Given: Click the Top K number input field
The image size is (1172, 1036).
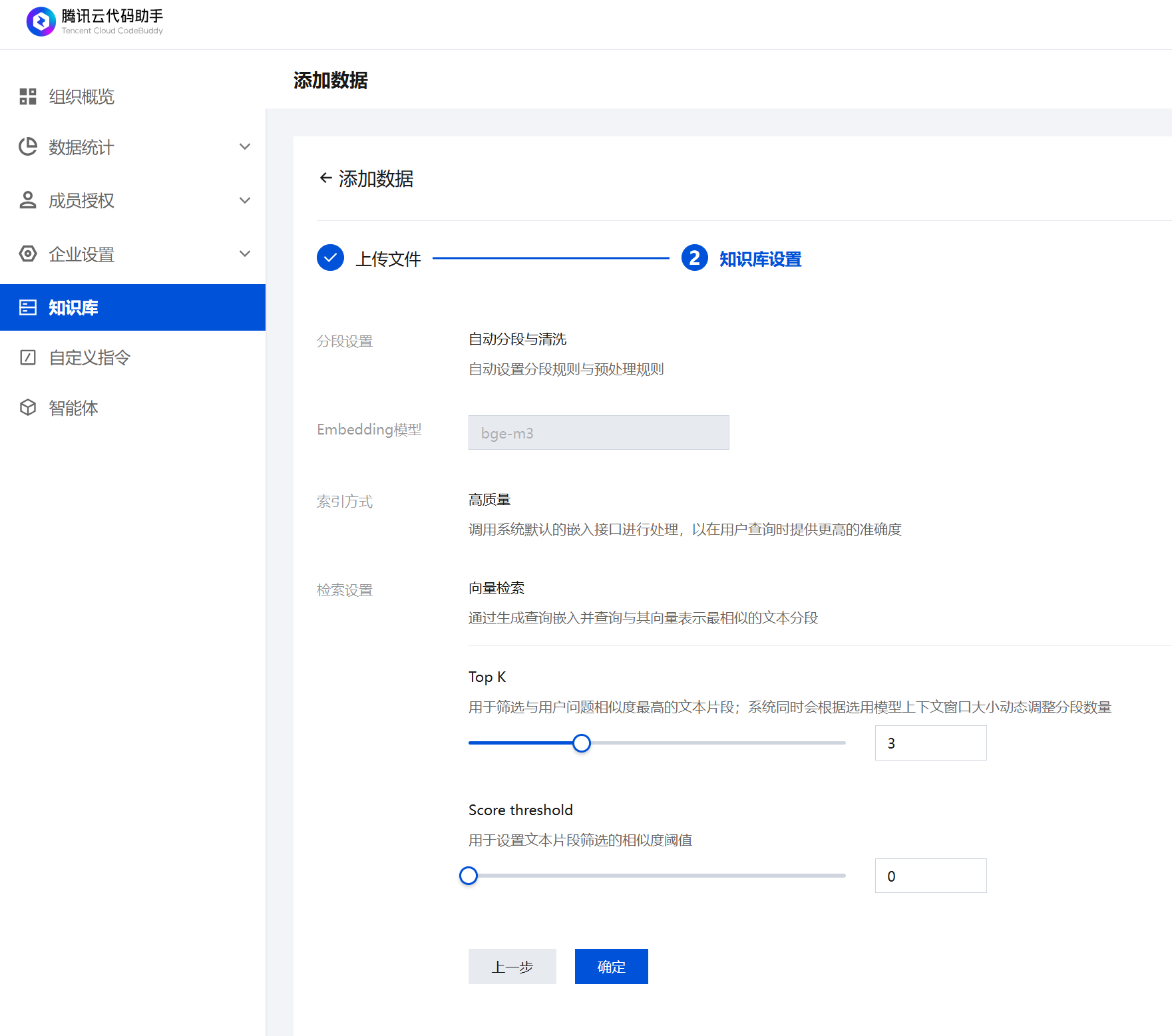Looking at the screenshot, I should point(930,743).
